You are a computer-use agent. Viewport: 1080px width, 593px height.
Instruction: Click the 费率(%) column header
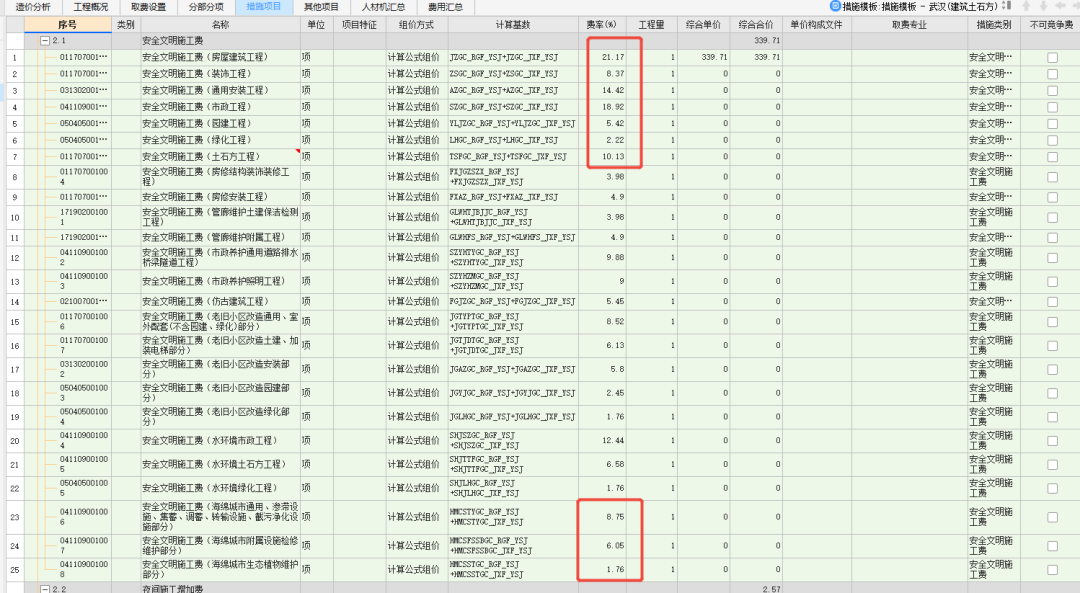pyautogui.click(x=602, y=25)
